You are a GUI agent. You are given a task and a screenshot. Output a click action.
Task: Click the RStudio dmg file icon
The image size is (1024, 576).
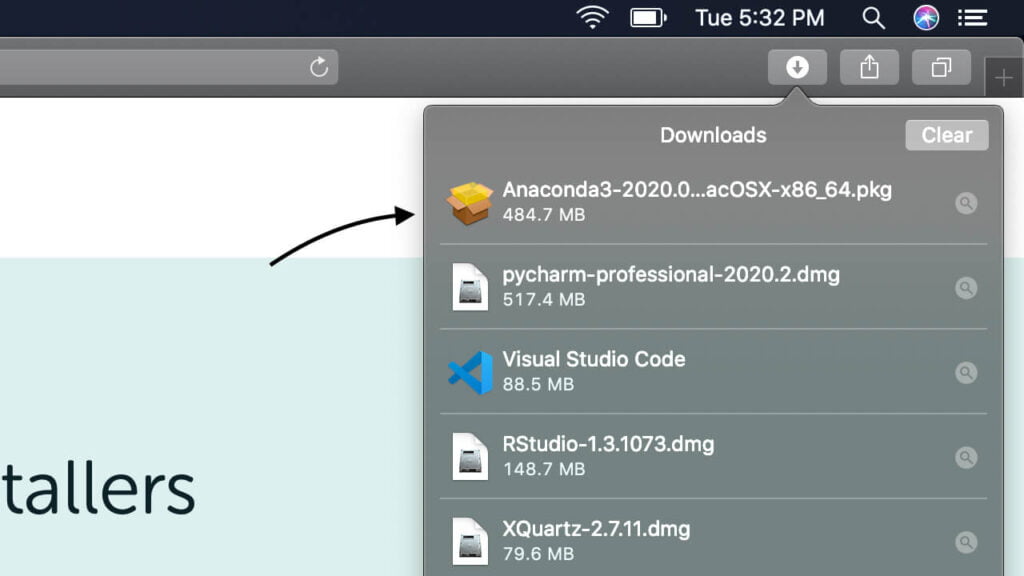(x=470, y=456)
